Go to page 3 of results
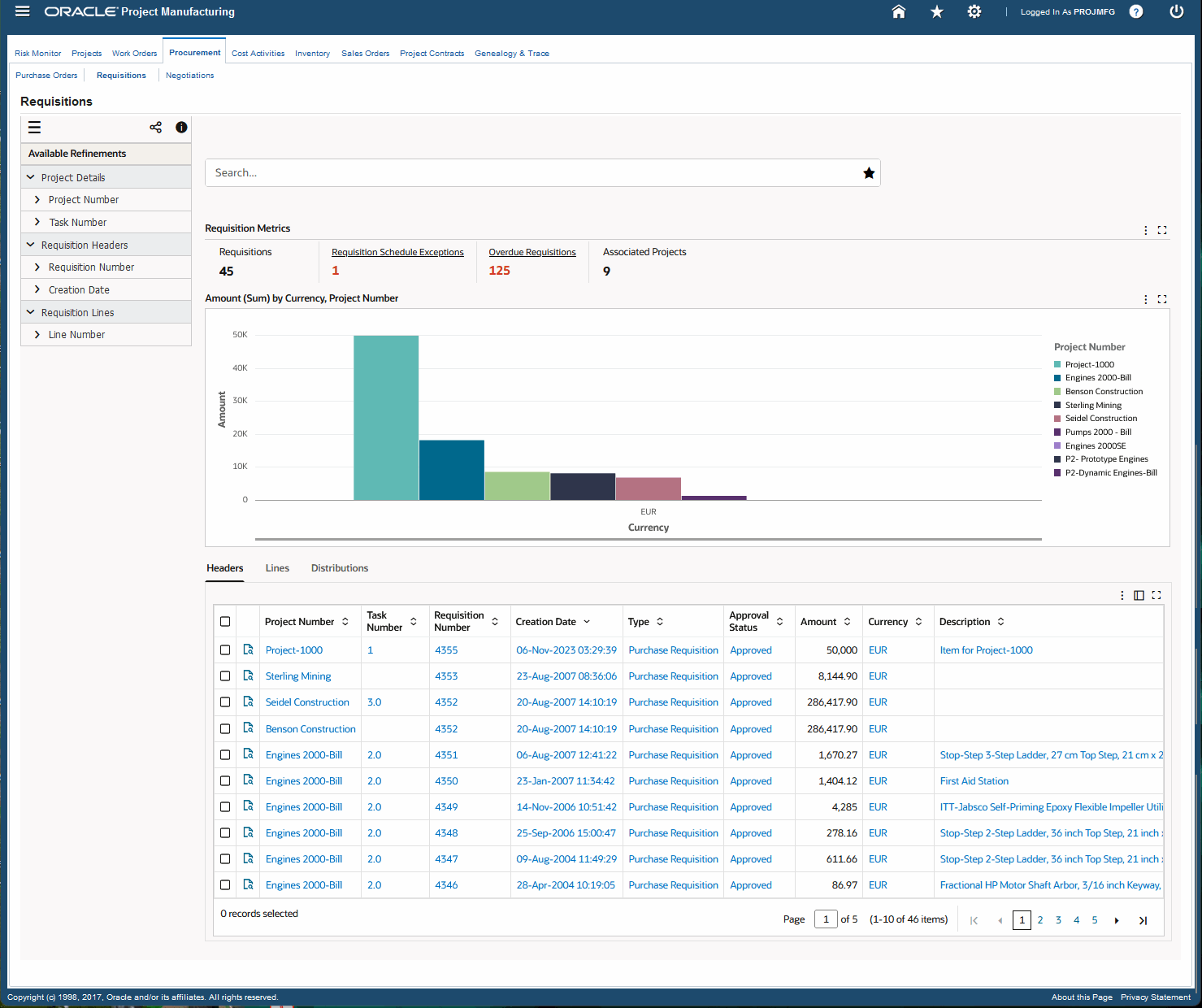The height and width of the screenshot is (1008, 1202). coord(1058,920)
